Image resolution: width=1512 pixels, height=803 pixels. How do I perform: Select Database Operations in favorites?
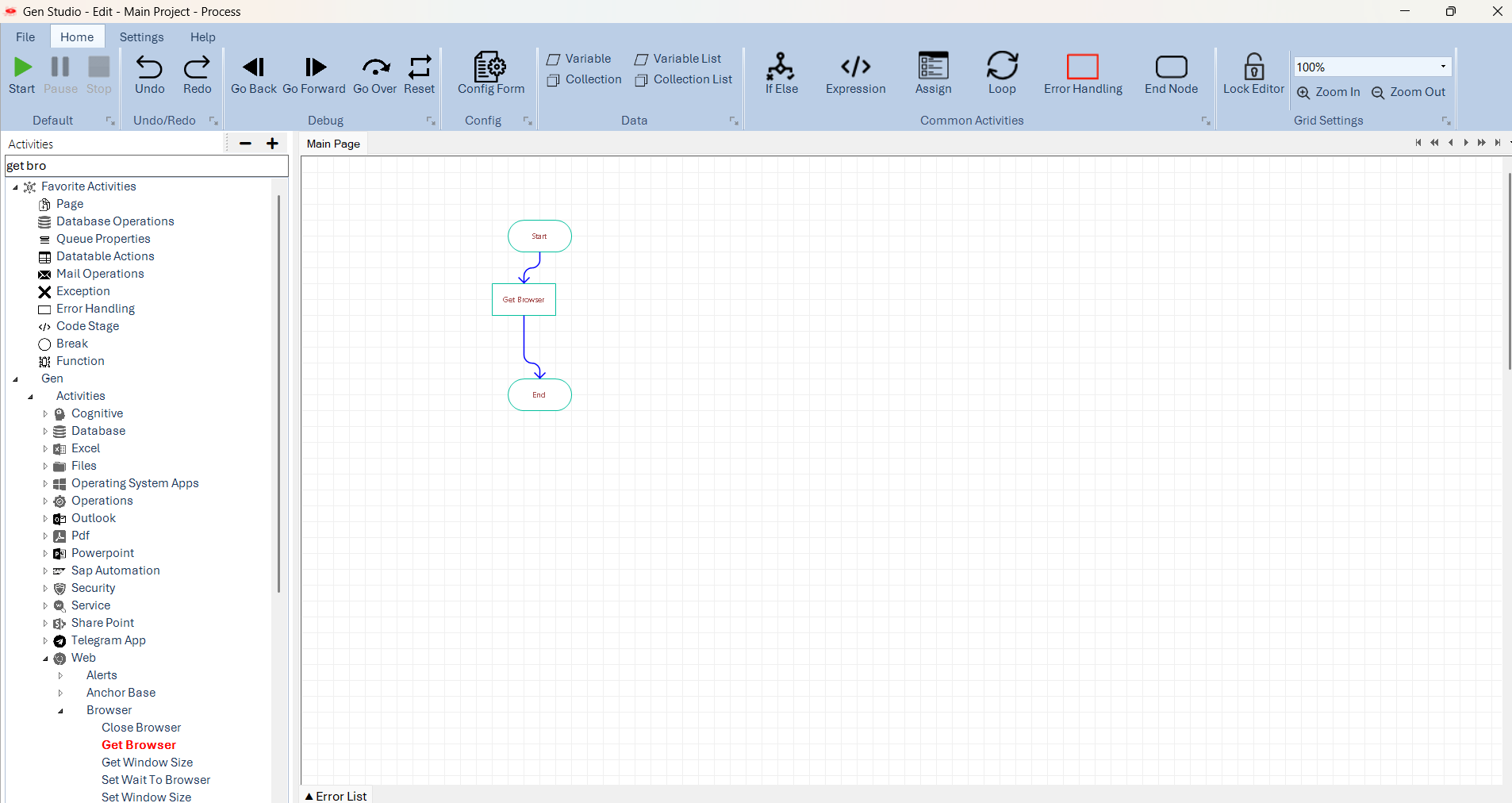coord(115,221)
